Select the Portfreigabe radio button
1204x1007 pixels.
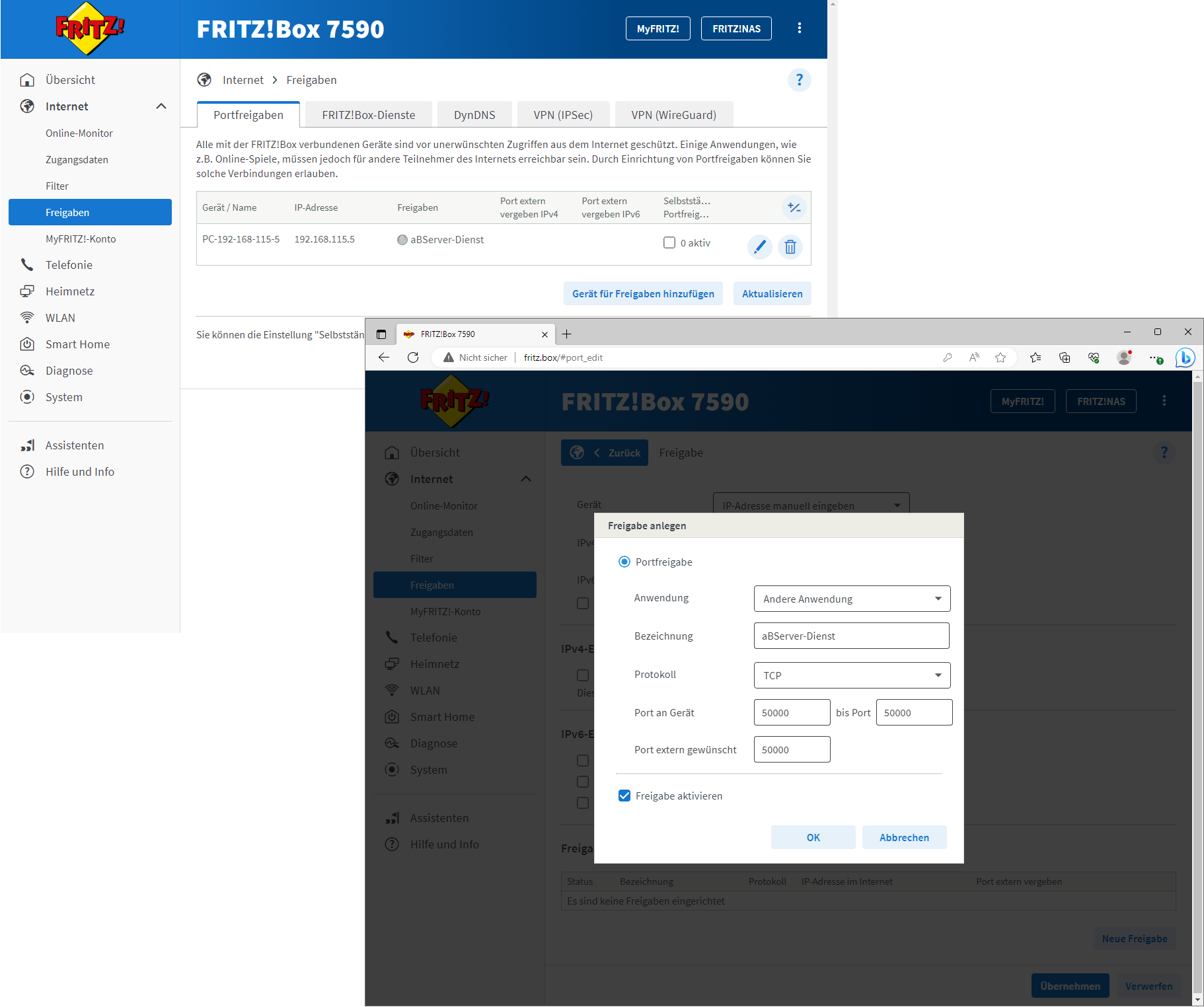coord(624,562)
